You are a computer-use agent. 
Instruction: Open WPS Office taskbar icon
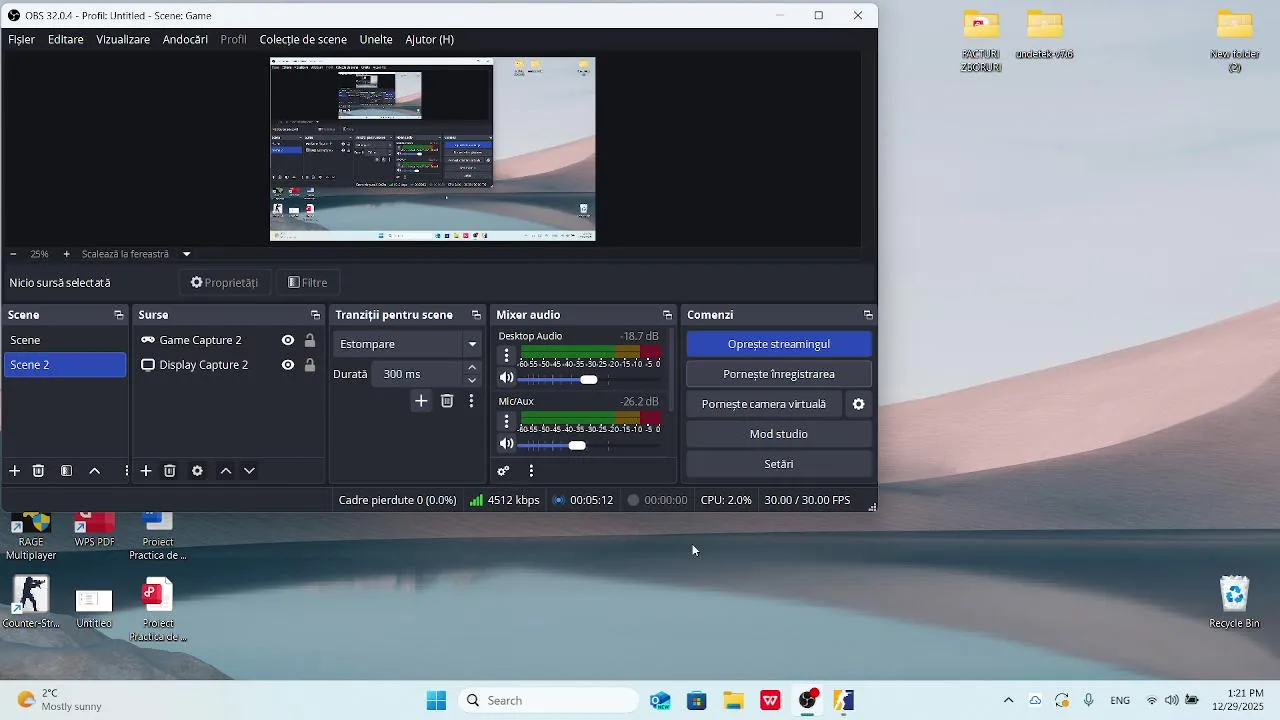coord(770,700)
